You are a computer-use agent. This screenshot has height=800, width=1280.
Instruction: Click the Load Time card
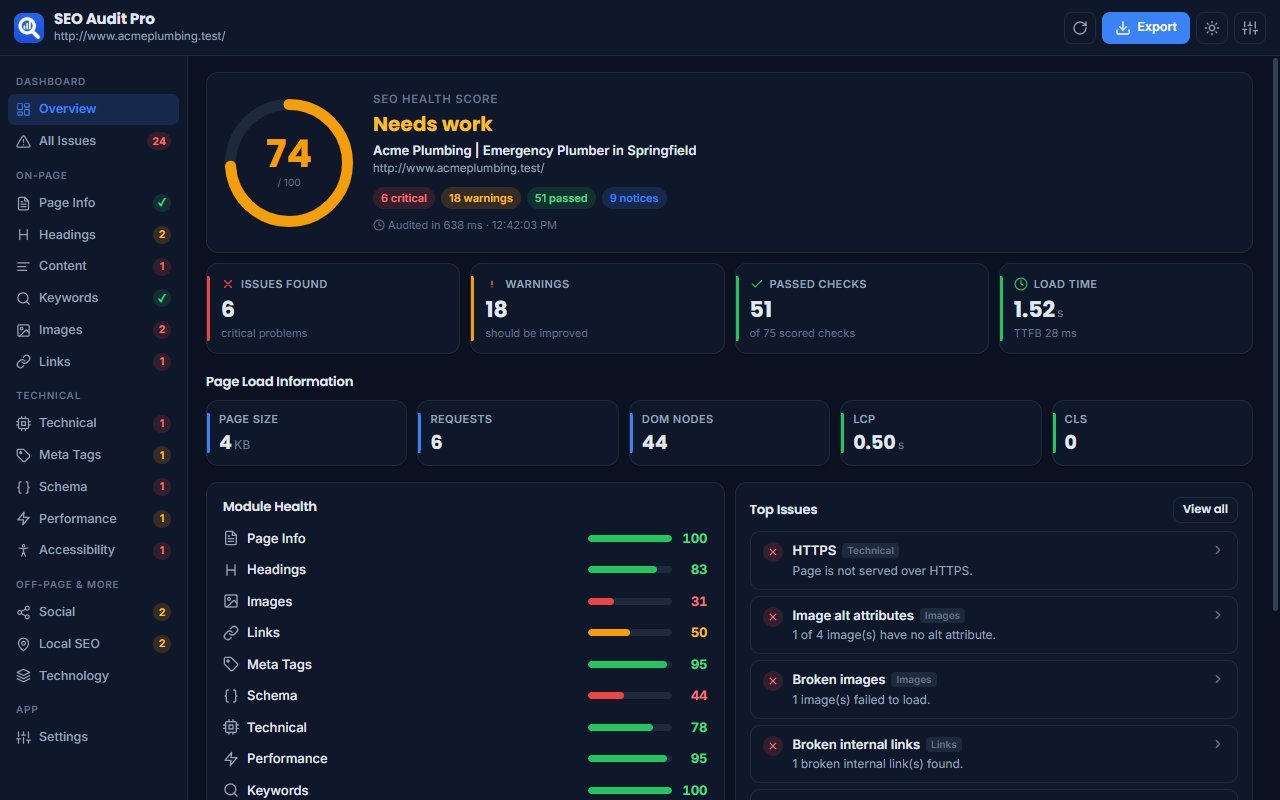tap(1126, 308)
